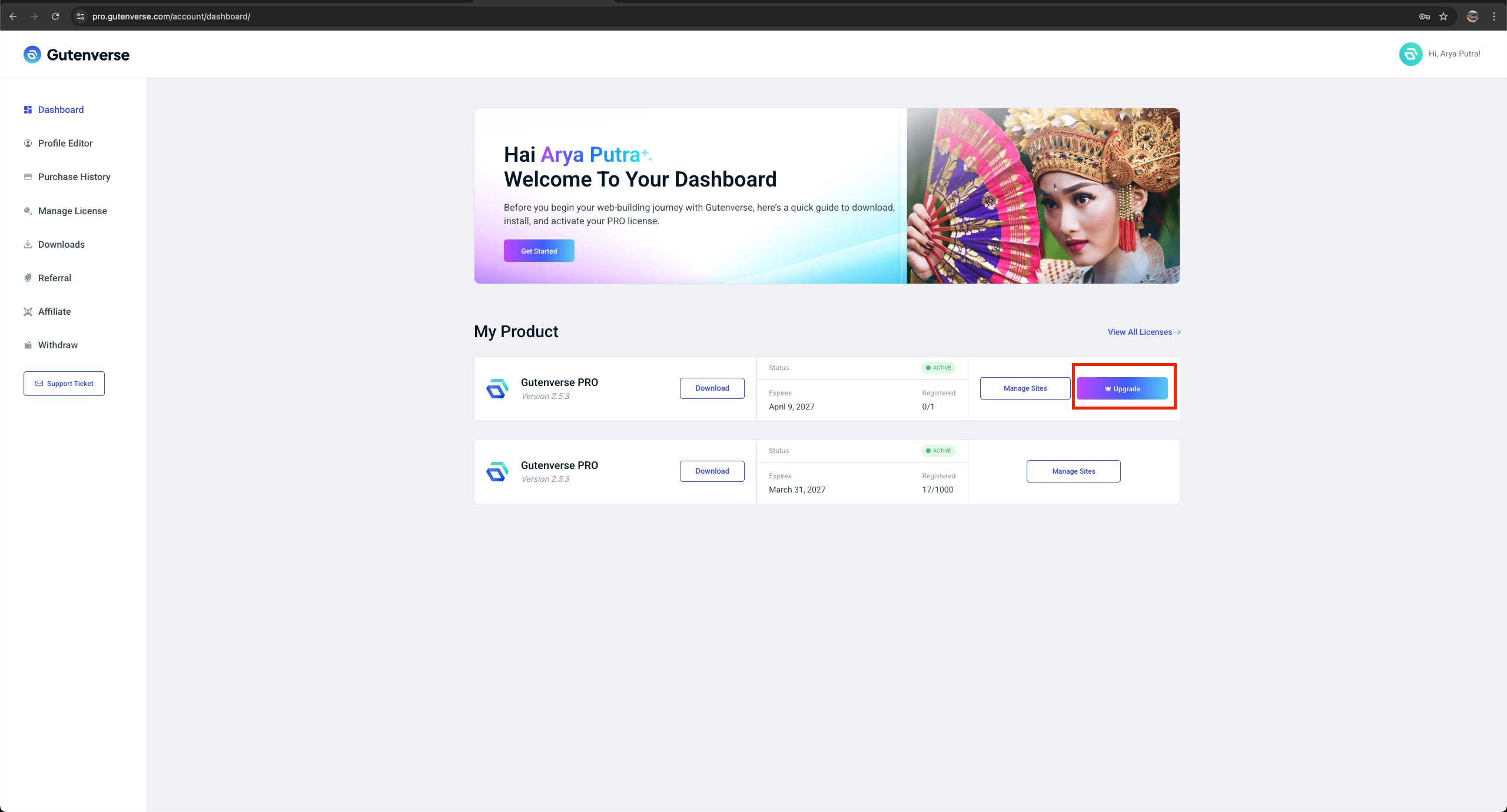Follow the View All Licenses link
This screenshot has width=1507, height=812.
point(1143,332)
